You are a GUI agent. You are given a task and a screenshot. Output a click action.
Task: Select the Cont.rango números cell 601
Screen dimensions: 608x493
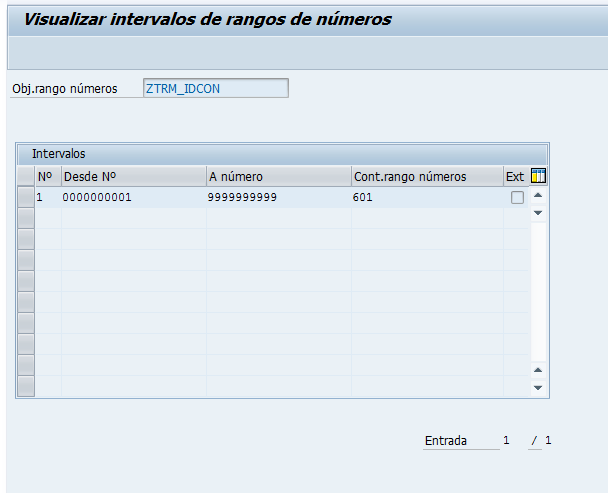tap(425, 198)
